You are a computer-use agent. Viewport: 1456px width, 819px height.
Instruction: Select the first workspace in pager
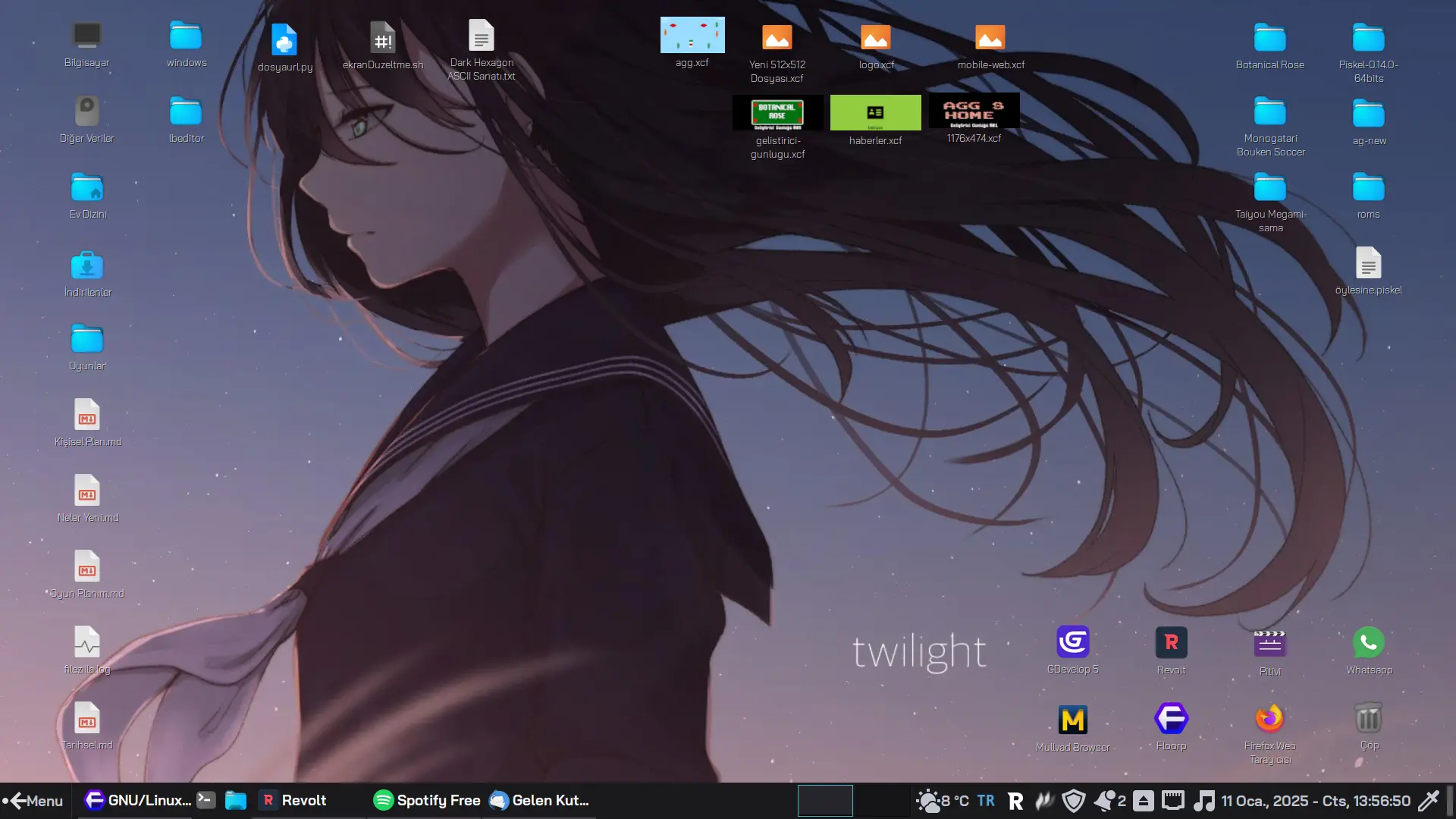825,801
